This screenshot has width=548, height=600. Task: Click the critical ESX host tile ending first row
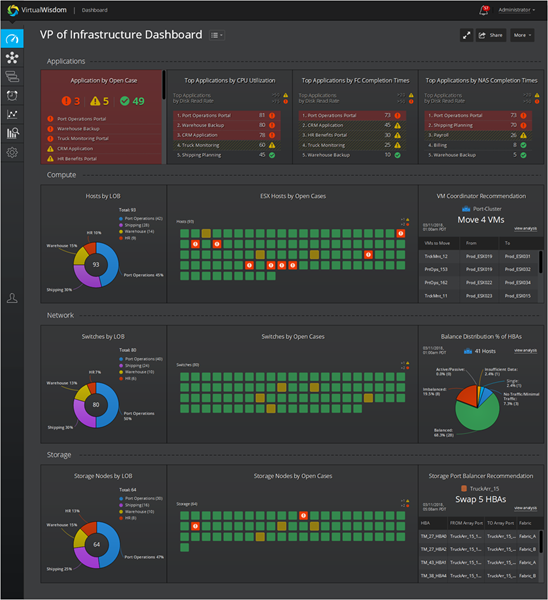(401, 233)
